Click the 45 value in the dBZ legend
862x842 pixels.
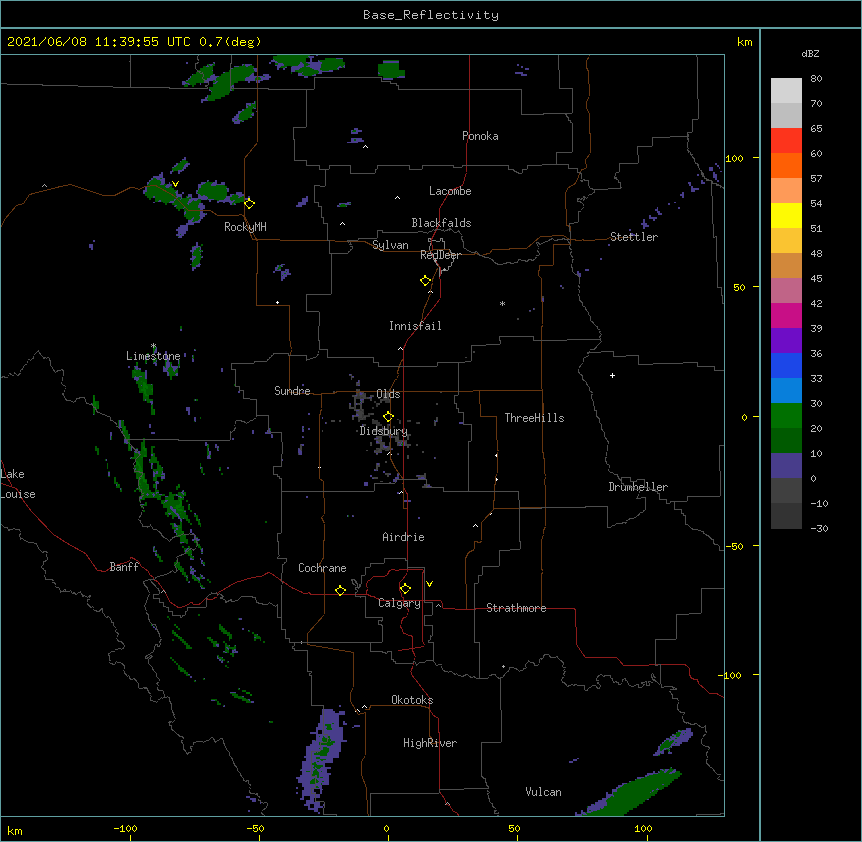point(816,278)
